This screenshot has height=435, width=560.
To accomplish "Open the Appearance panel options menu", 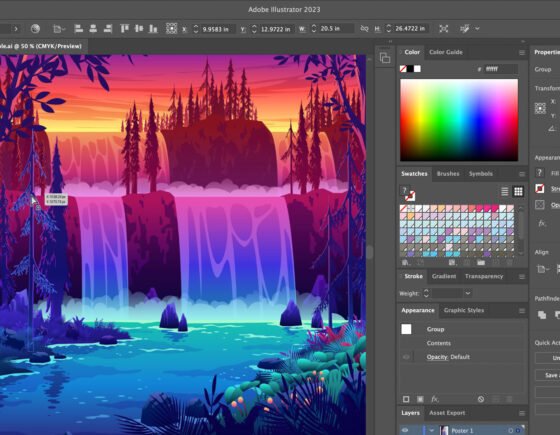I will point(522,311).
